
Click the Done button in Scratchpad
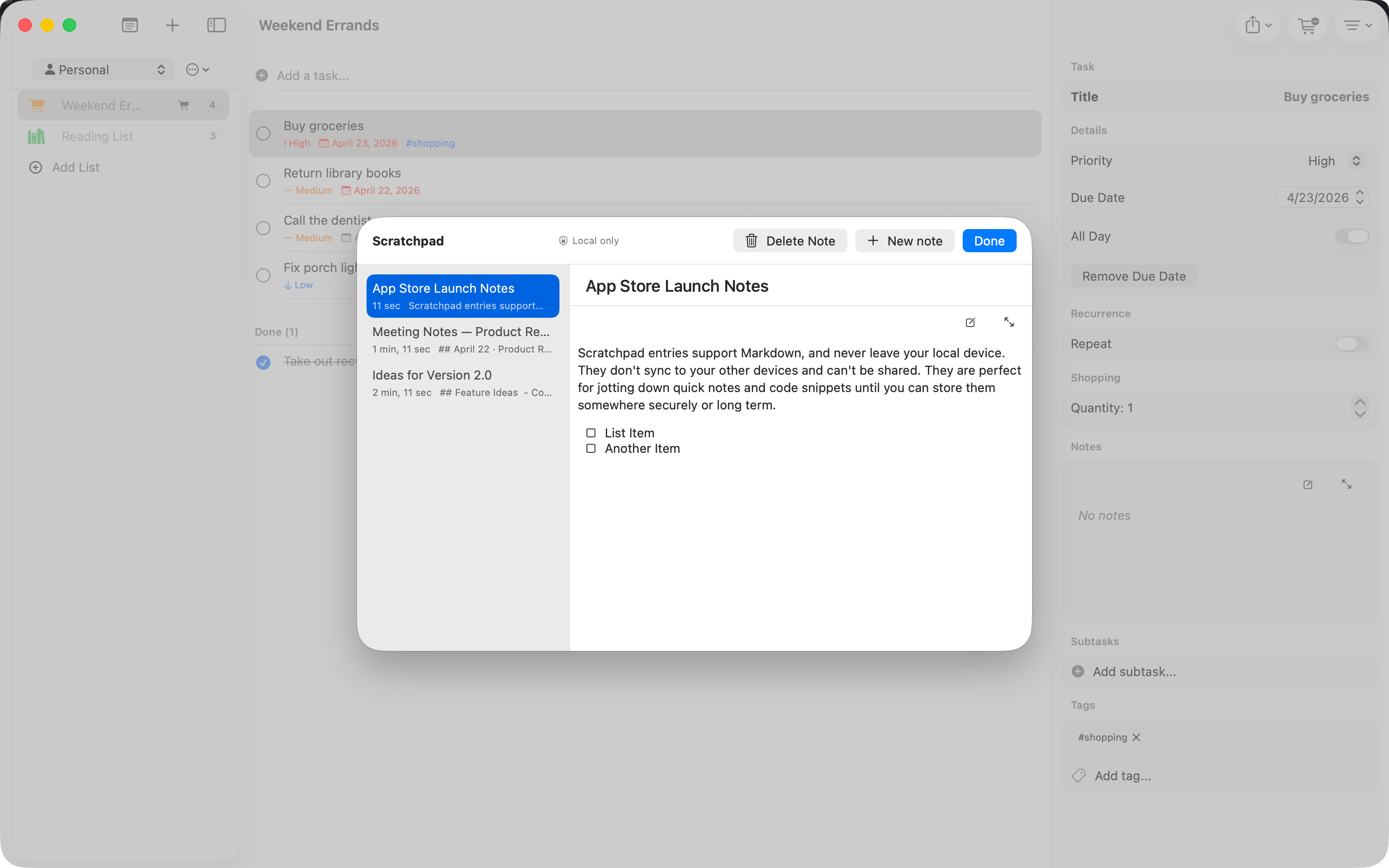point(988,241)
